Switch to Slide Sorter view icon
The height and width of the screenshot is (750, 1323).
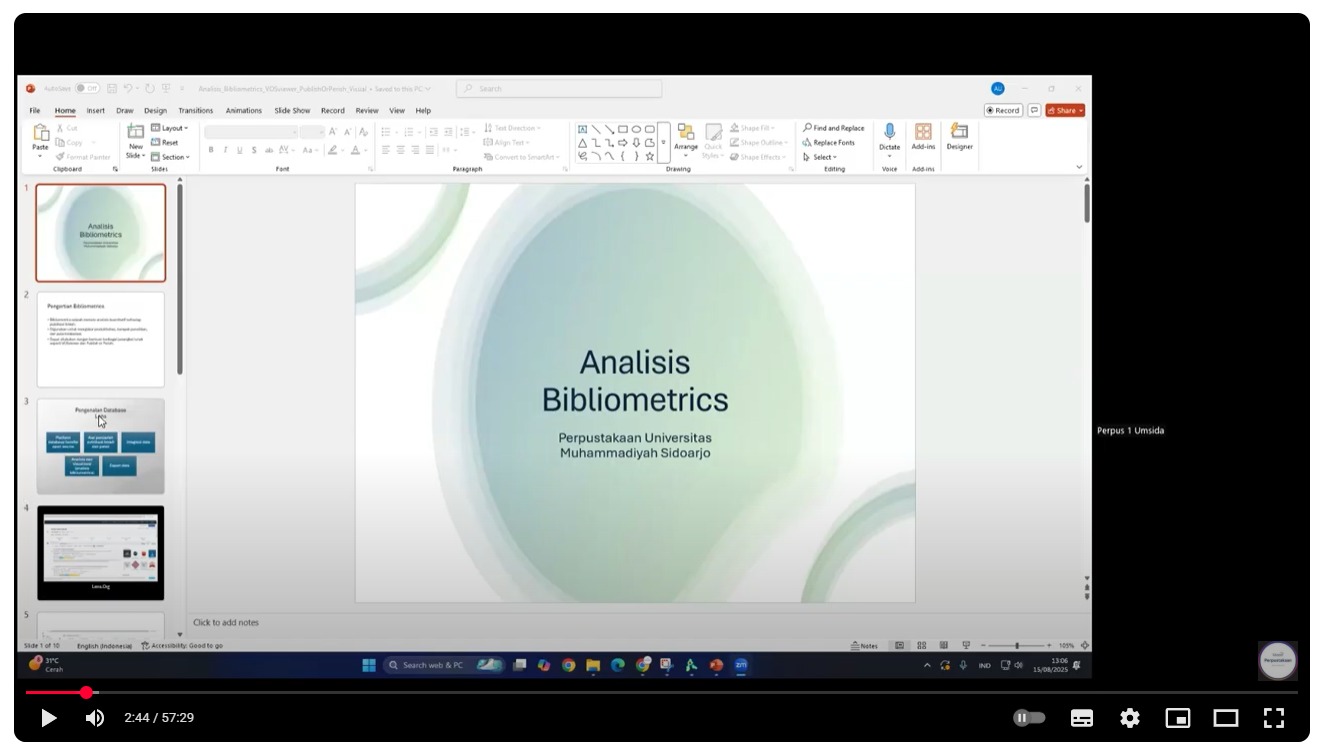click(922, 646)
